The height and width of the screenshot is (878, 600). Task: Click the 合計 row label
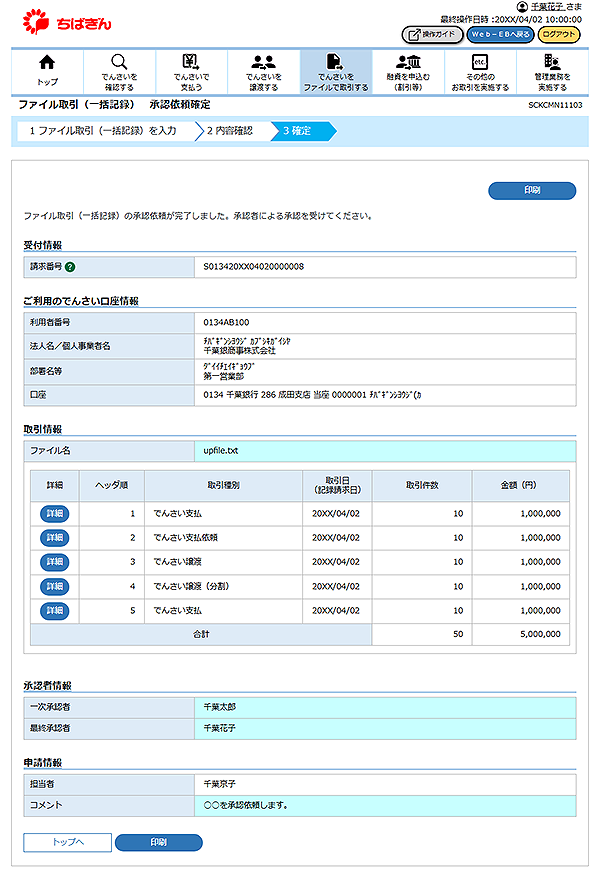(201, 634)
